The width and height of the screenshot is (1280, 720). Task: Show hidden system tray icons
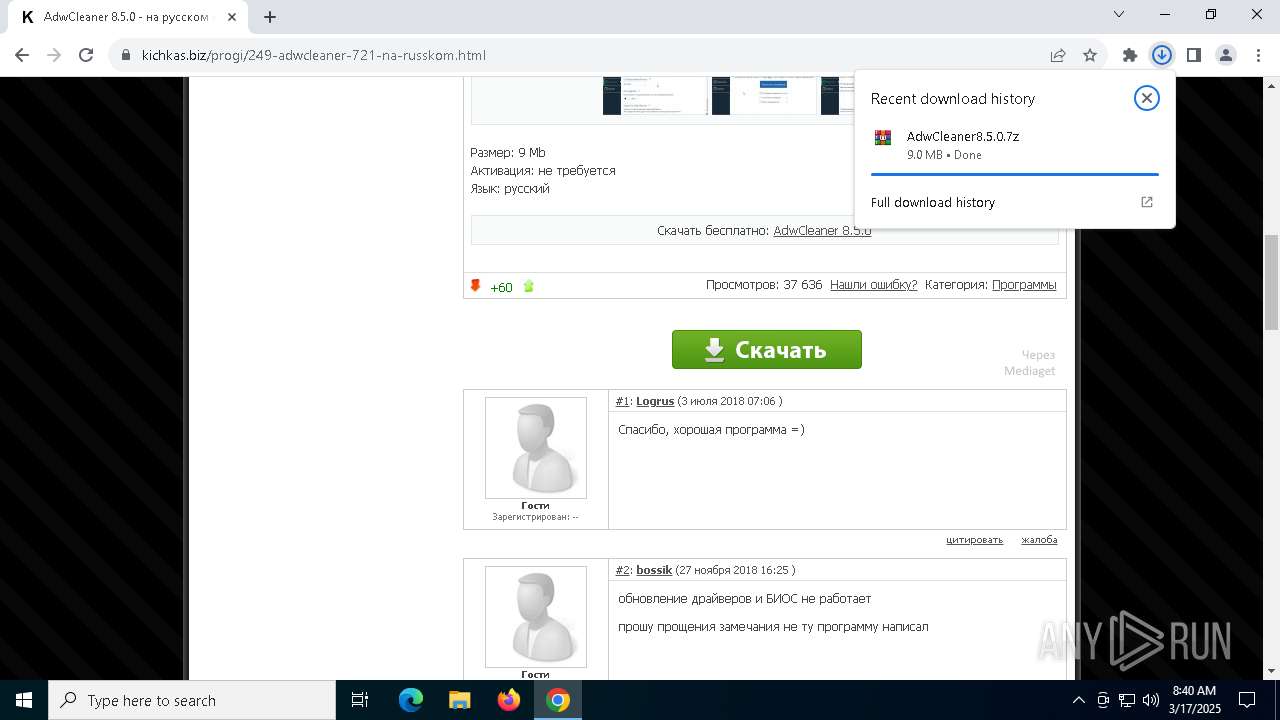1079,700
